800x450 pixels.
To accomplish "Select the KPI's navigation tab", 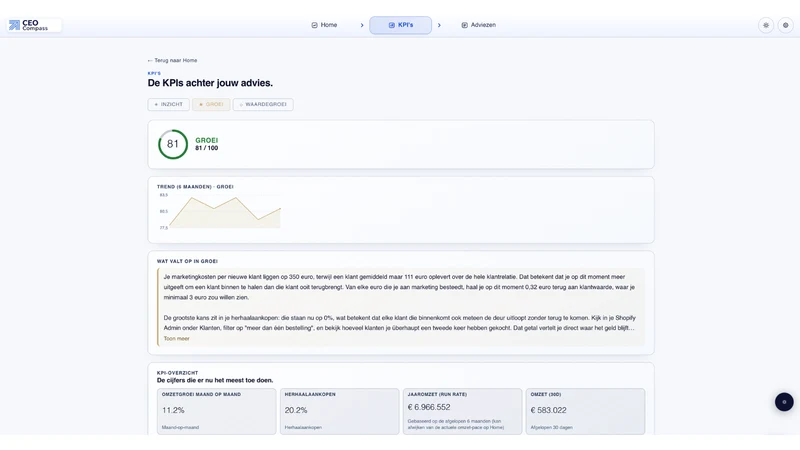I will (x=401, y=25).
